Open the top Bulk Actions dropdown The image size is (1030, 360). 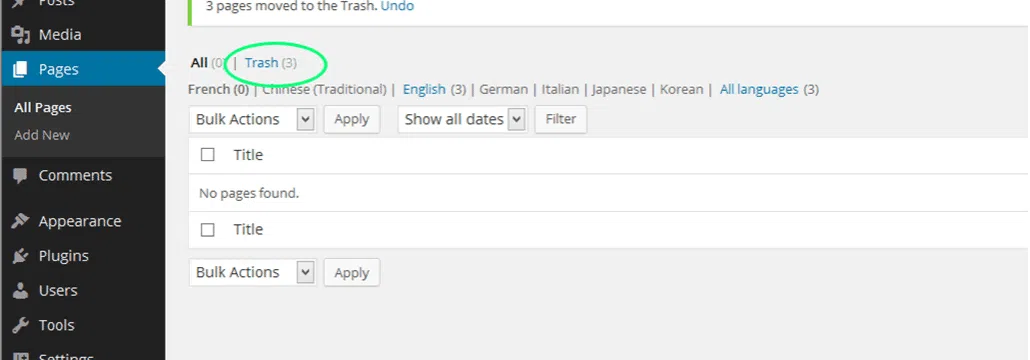(x=252, y=120)
